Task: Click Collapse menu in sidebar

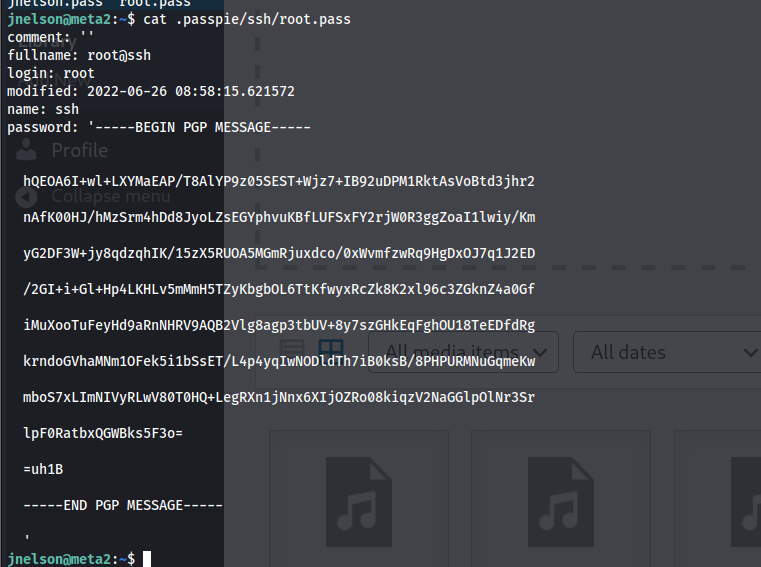Action: click(x=111, y=197)
